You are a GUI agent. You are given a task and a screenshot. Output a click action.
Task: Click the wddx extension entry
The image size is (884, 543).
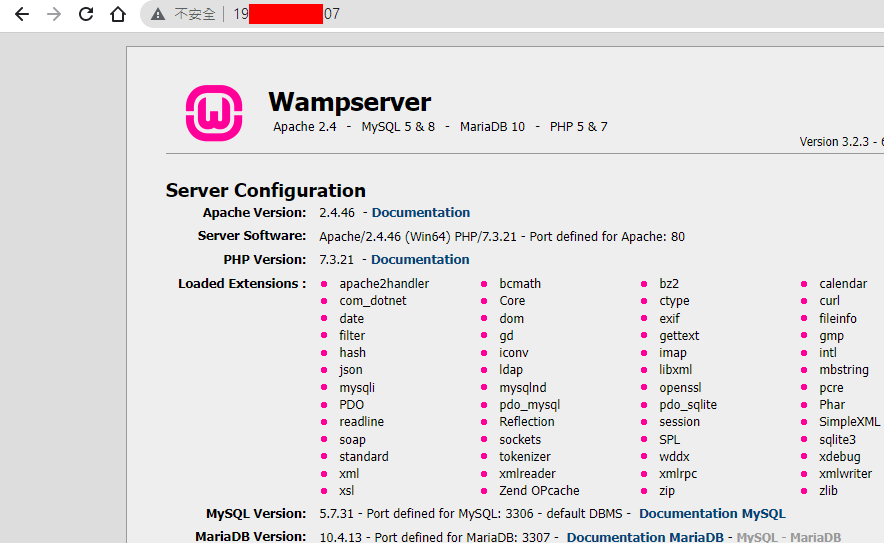pyautogui.click(x=674, y=456)
